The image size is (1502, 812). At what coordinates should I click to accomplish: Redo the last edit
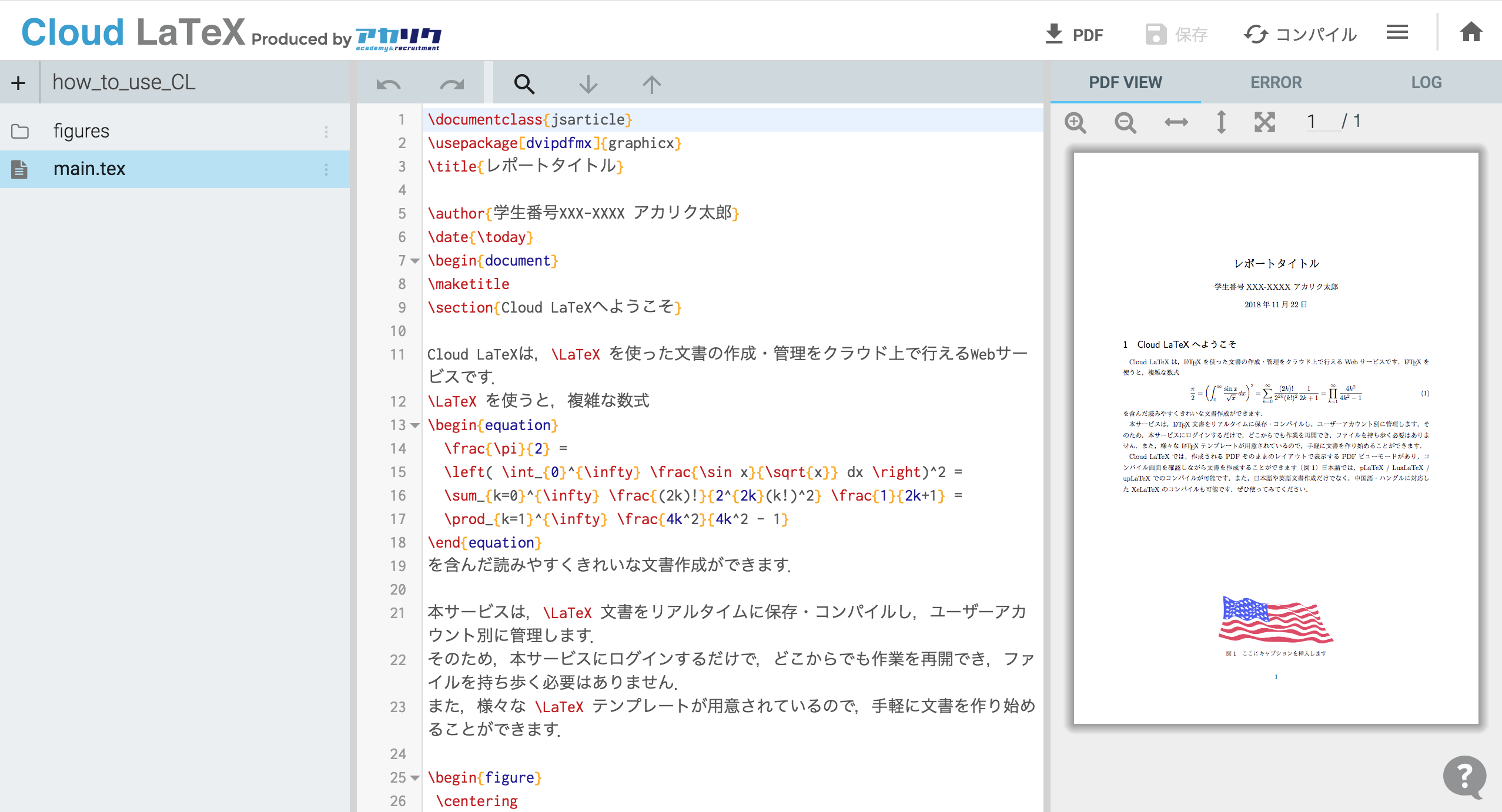click(x=452, y=85)
